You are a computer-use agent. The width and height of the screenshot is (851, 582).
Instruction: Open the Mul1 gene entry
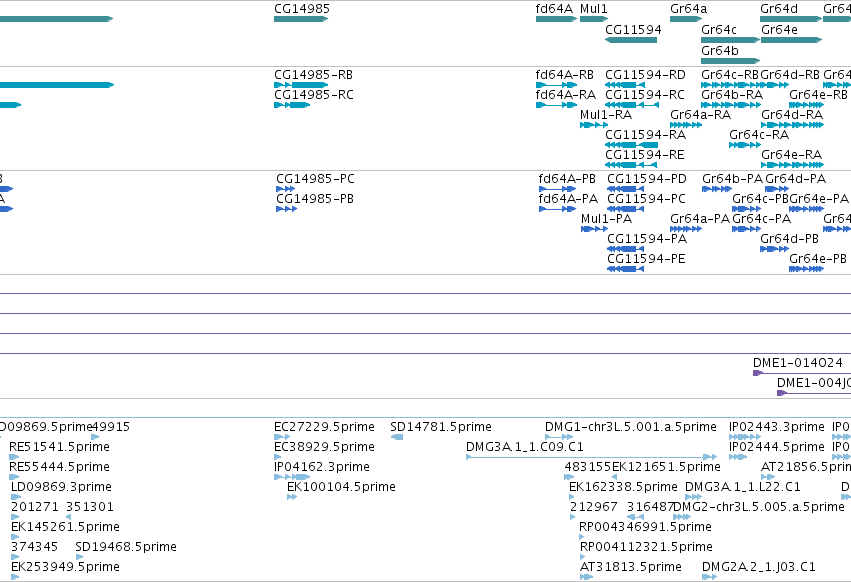(594, 19)
